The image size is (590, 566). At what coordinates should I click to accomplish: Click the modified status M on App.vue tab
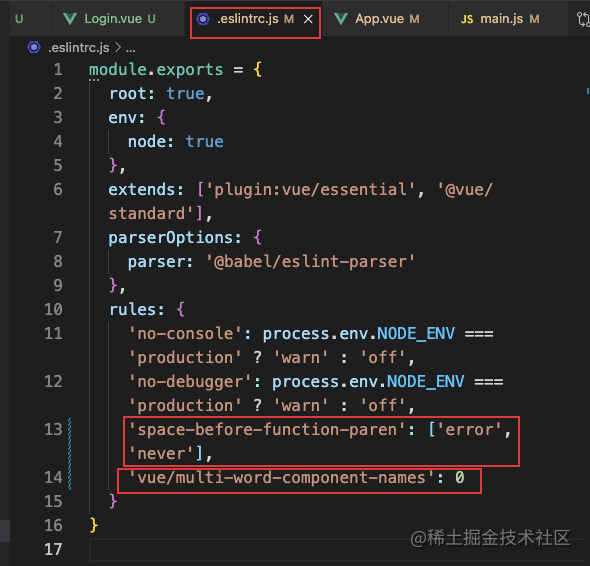point(414,19)
